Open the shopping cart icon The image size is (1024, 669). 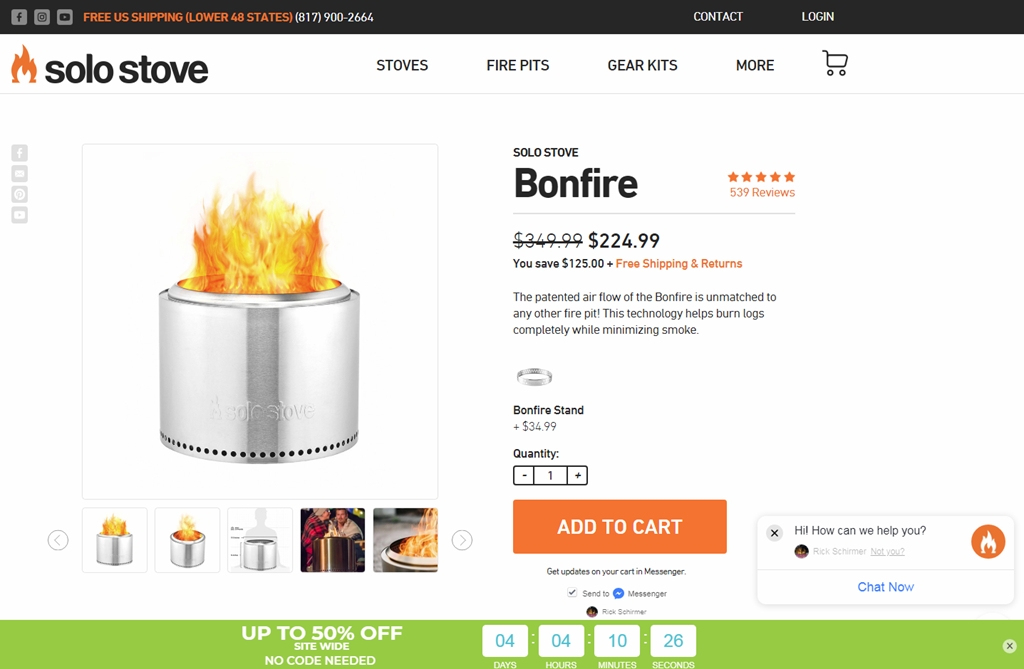(x=835, y=64)
